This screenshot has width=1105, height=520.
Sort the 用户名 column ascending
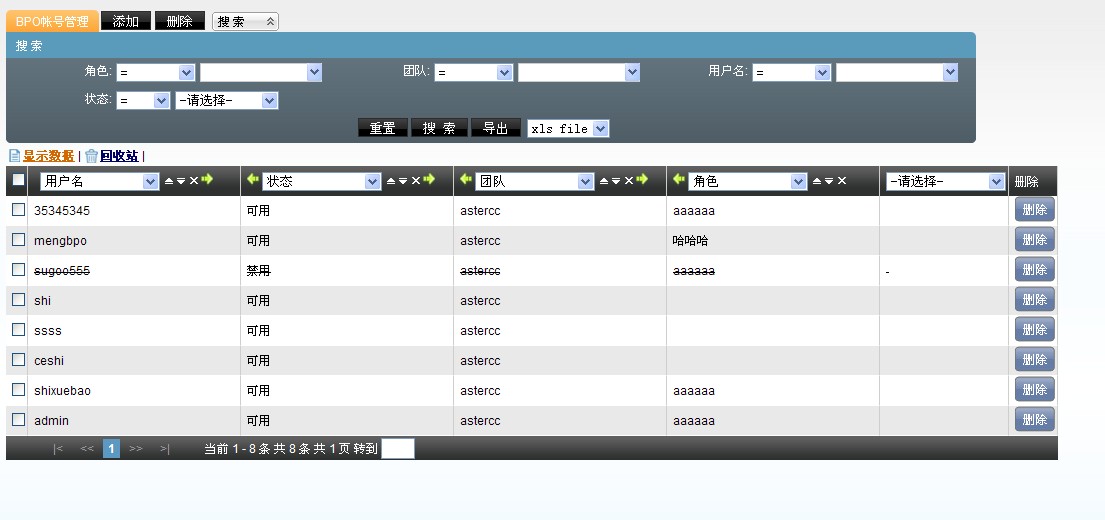tap(169, 181)
